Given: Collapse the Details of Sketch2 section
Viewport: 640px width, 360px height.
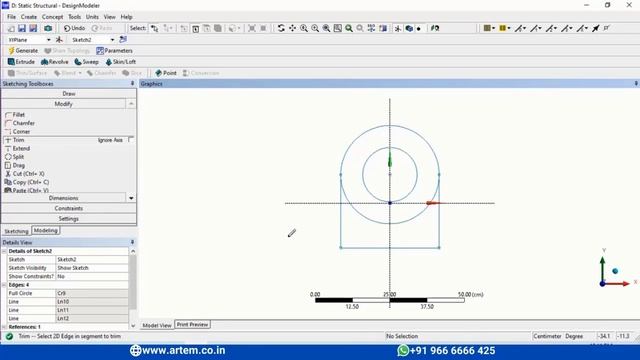Looking at the screenshot, I should (4, 251).
